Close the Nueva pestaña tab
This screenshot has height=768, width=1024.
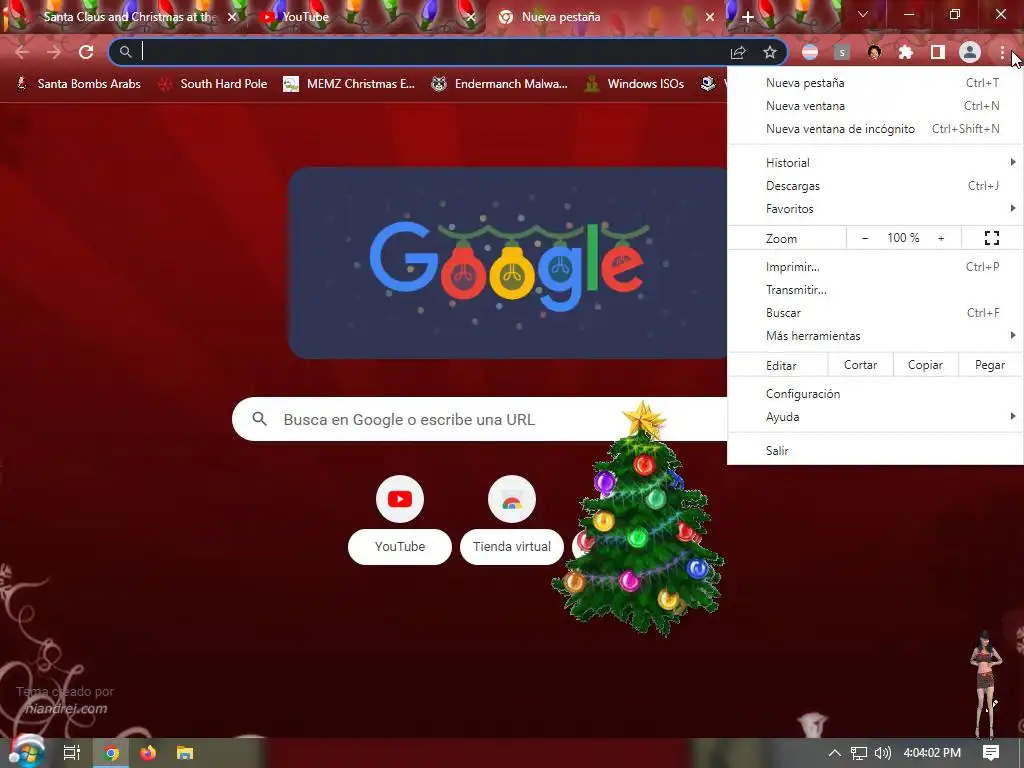point(710,17)
